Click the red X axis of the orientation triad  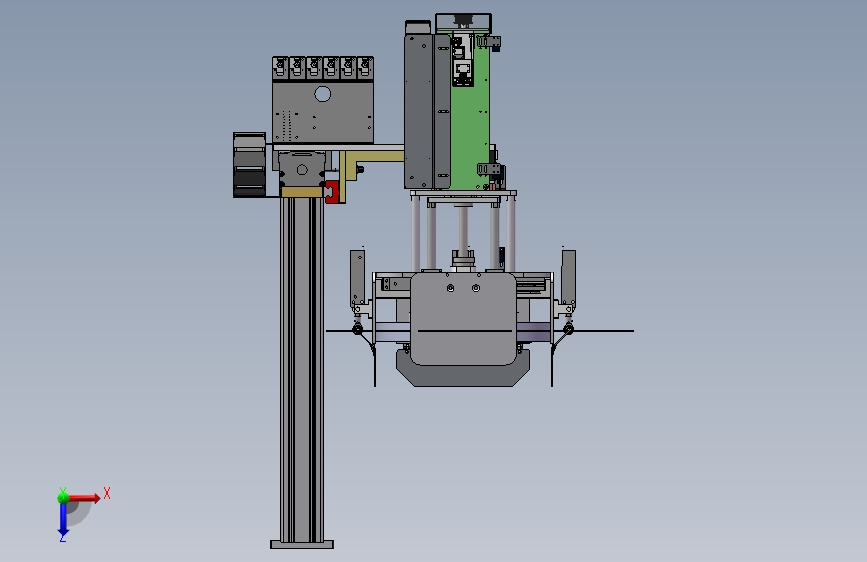tap(84, 498)
